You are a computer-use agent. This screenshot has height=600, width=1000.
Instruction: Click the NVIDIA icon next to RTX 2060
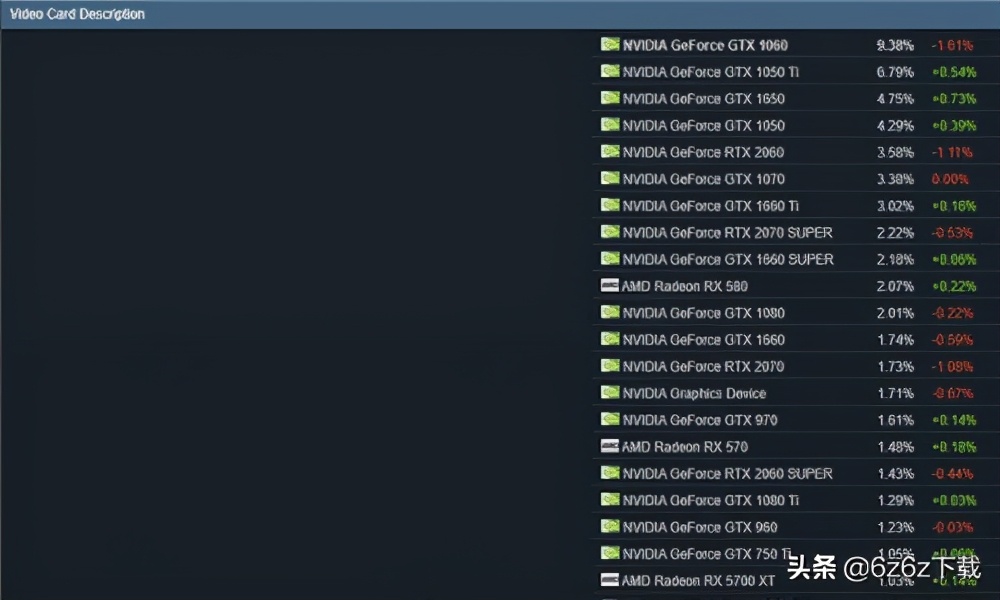(609, 151)
